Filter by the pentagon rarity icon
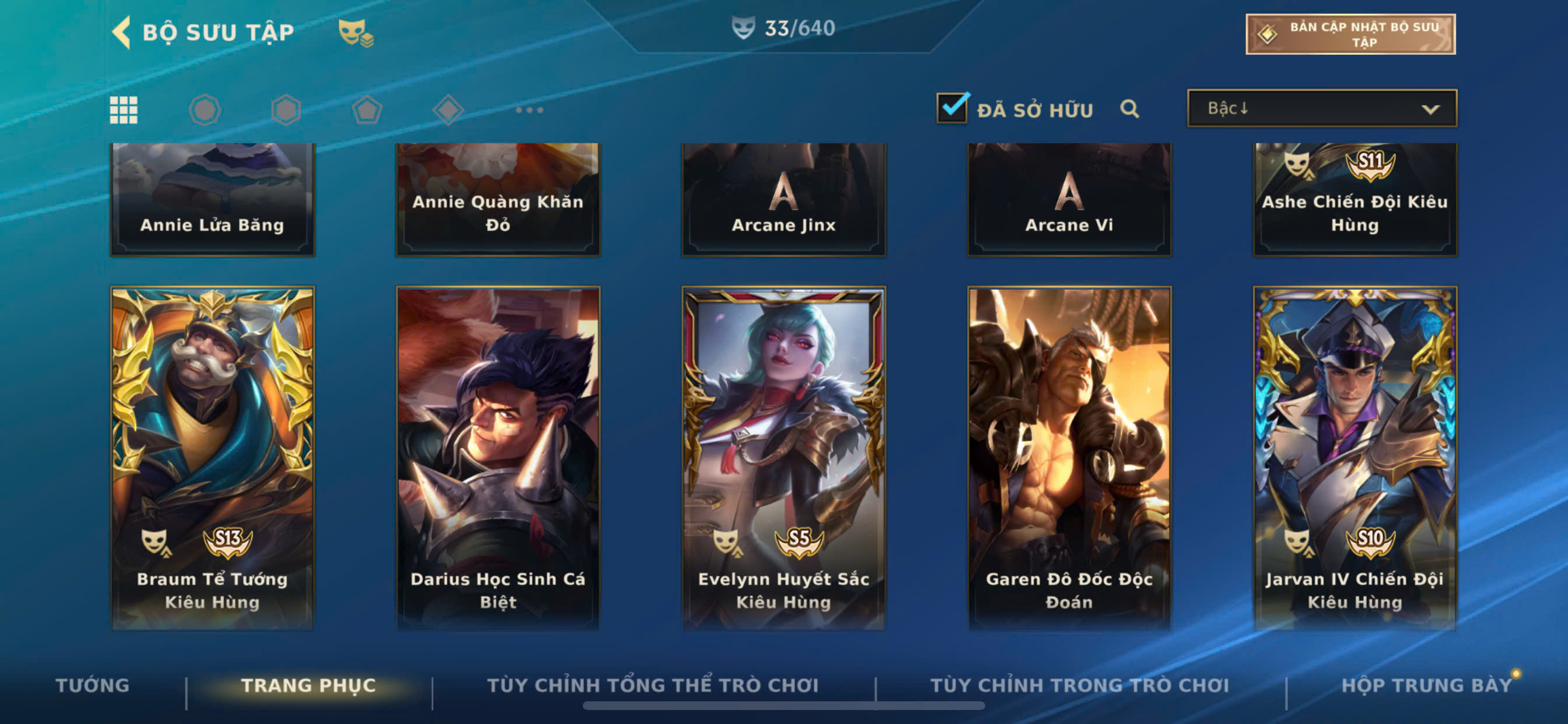This screenshot has height=724, width=1568. click(367, 110)
